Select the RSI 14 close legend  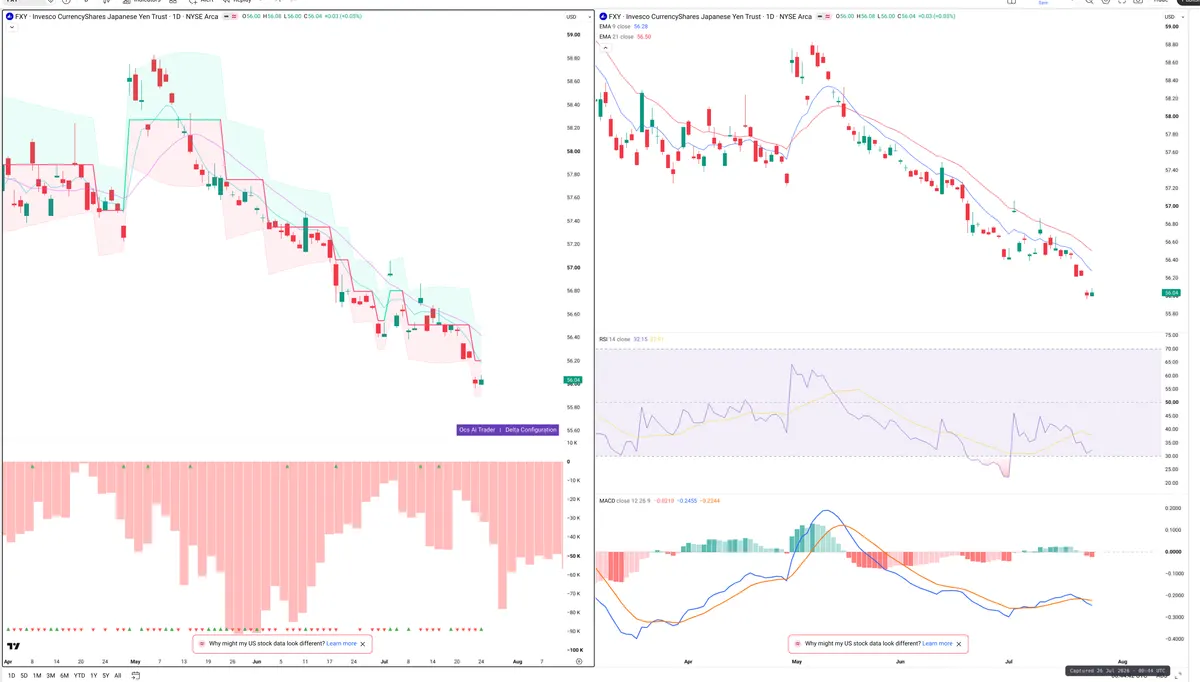[x=614, y=339]
